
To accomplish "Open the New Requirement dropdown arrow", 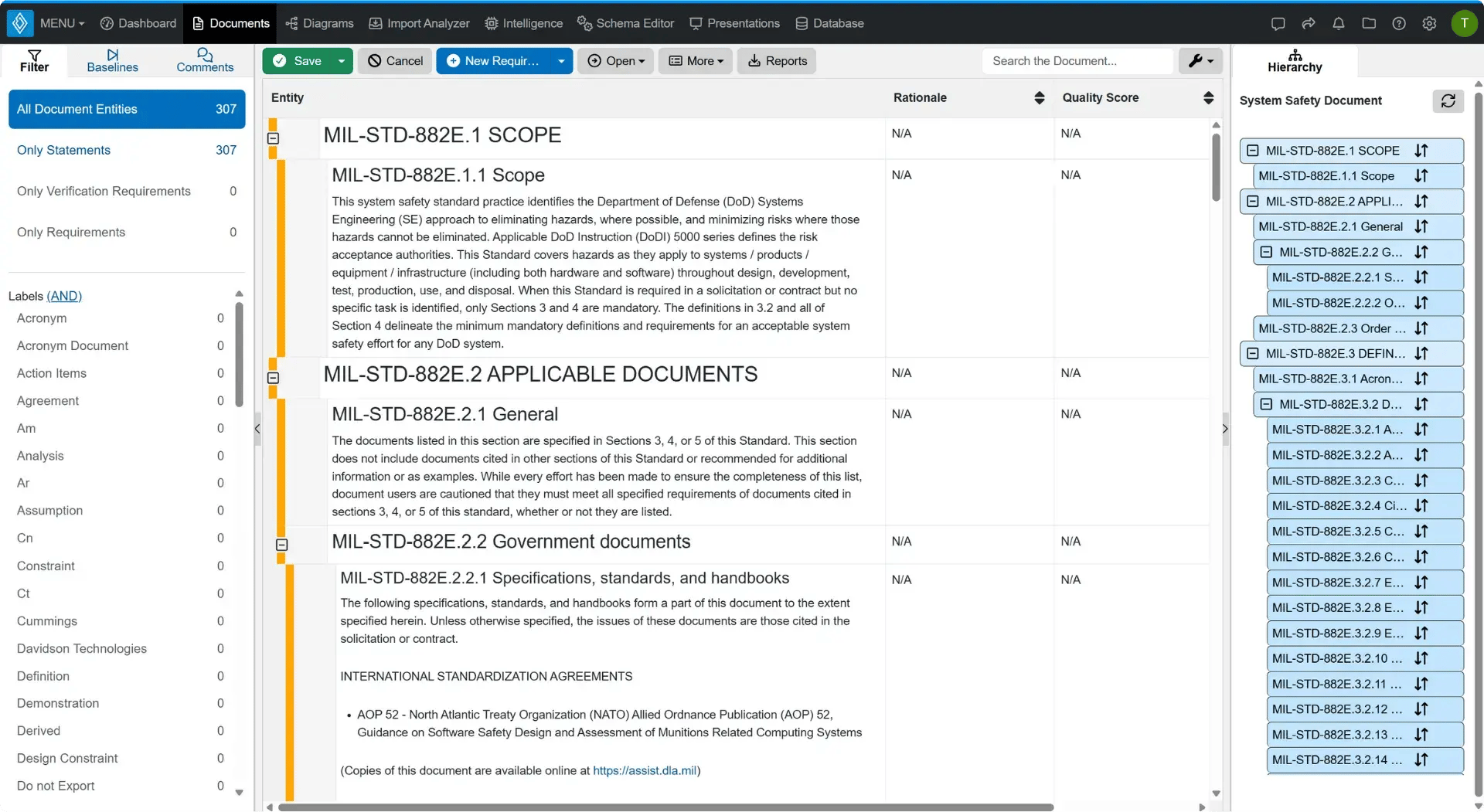I will pyautogui.click(x=561, y=61).
